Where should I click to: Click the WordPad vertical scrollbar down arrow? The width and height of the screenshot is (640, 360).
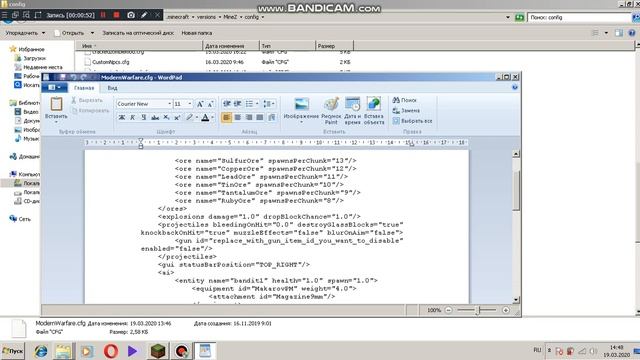516,300
